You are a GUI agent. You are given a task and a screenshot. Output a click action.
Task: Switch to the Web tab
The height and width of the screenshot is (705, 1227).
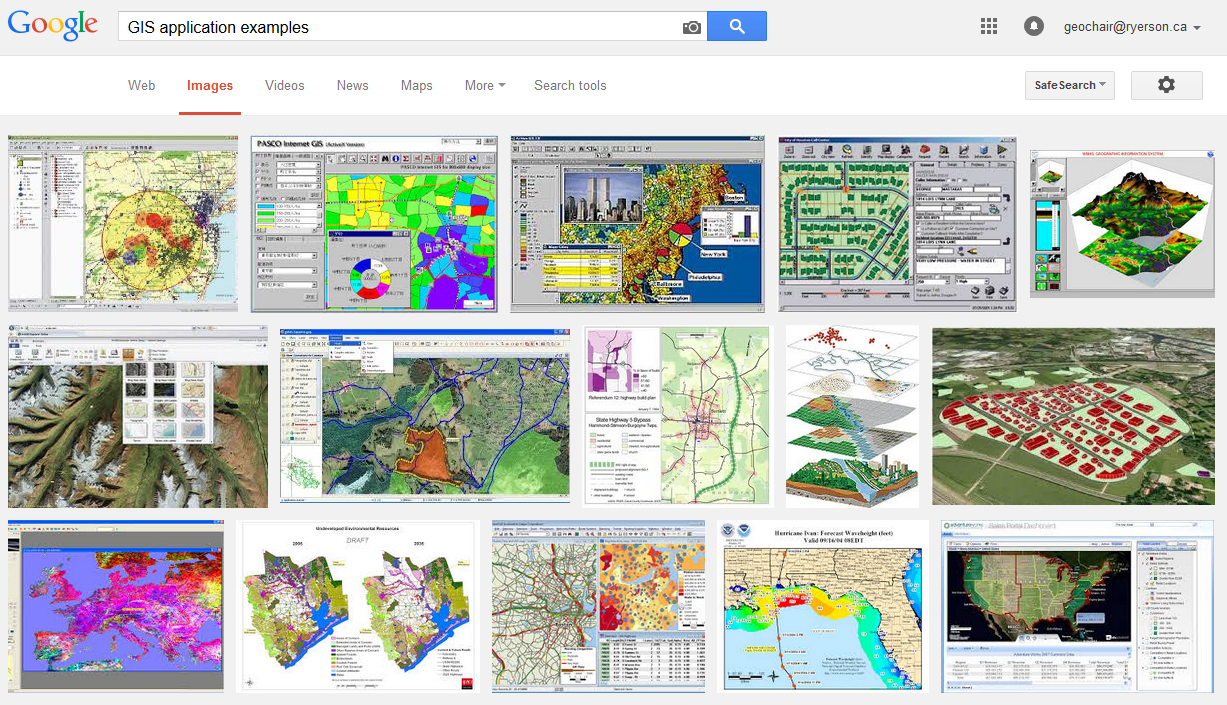pyautogui.click(x=141, y=86)
